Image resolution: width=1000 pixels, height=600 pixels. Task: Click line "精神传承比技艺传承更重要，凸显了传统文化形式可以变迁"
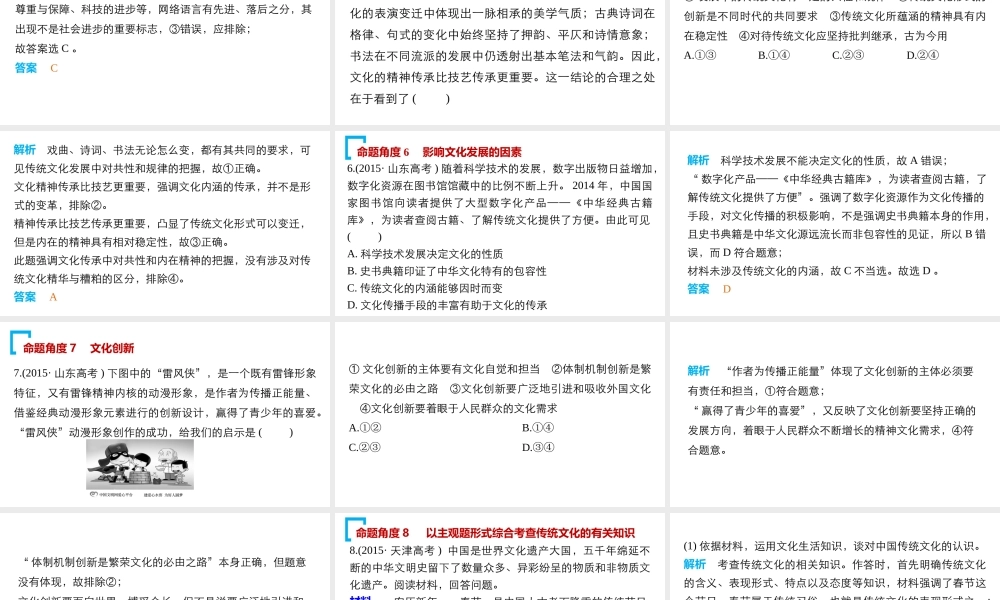[x=160, y=224]
